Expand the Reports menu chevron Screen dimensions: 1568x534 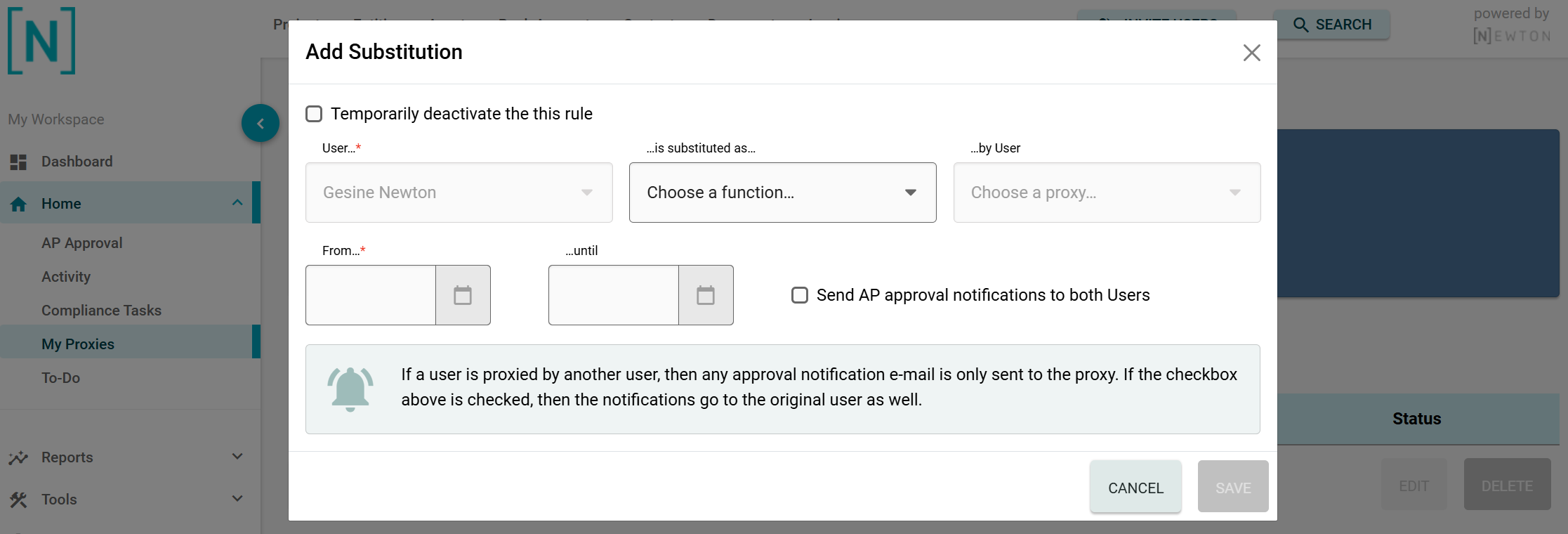tap(237, 457)
